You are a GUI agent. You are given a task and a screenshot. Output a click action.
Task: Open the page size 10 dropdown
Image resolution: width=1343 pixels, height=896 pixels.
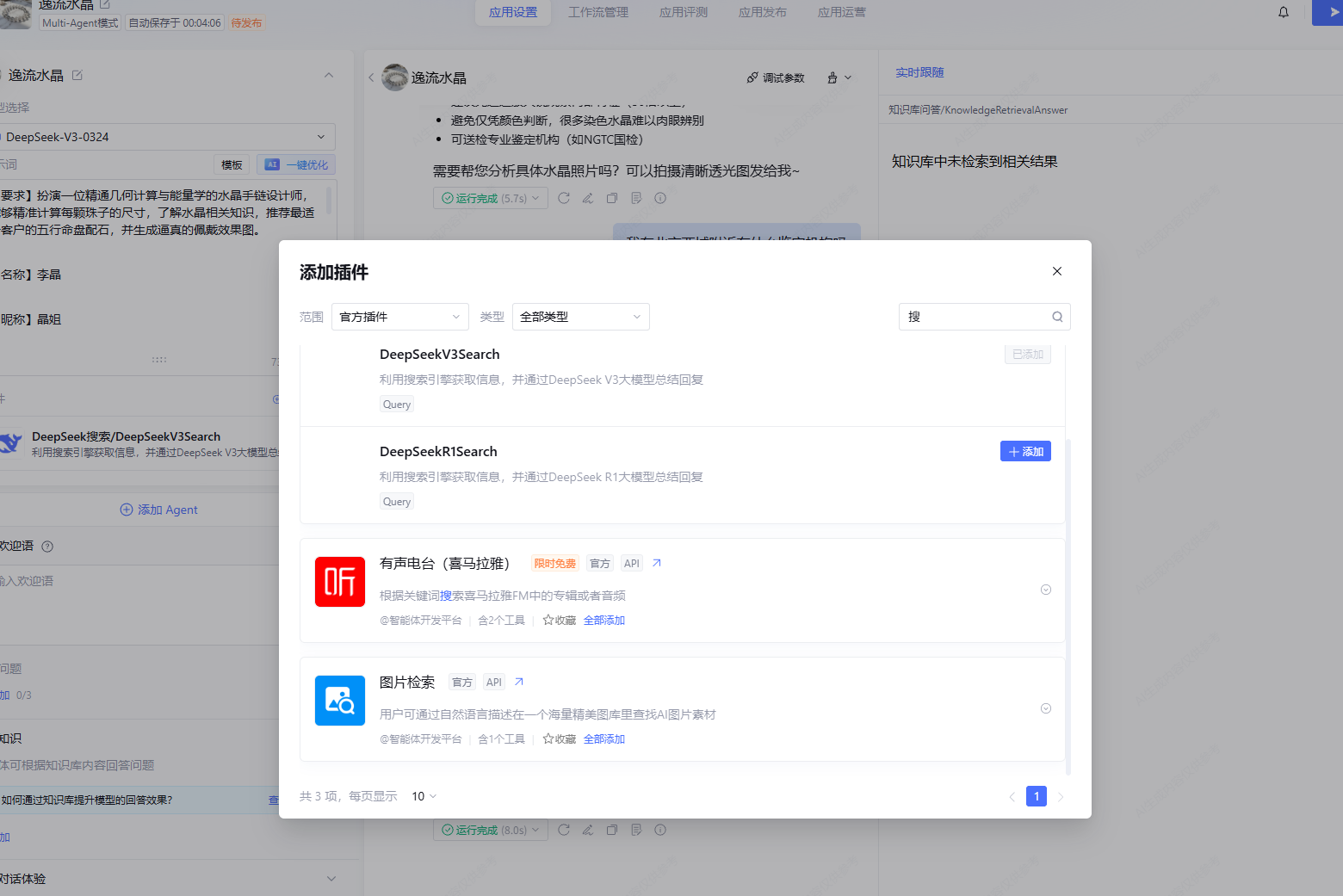tap(424, 796)
